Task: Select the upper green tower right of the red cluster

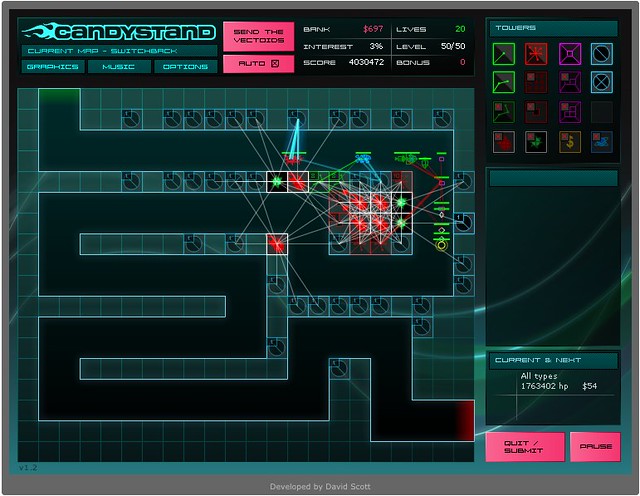Action: point(402,202)
